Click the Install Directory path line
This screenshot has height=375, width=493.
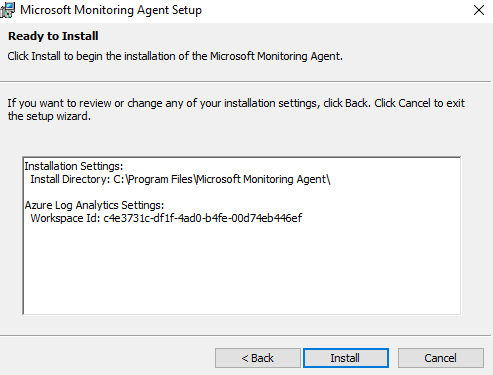pos(180,179)
